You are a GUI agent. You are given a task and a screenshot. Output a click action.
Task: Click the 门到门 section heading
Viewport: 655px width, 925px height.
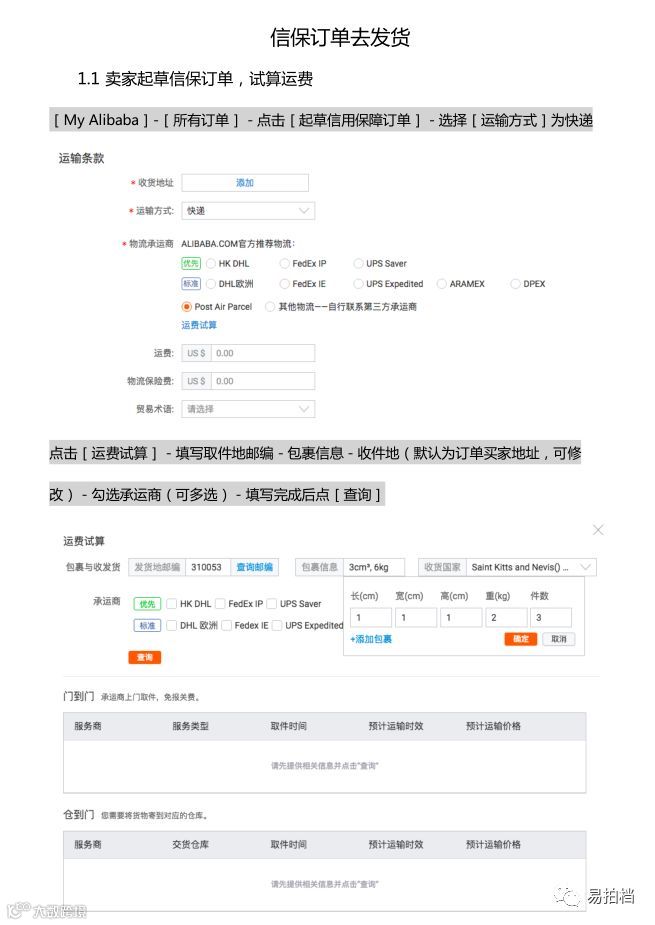78,696
